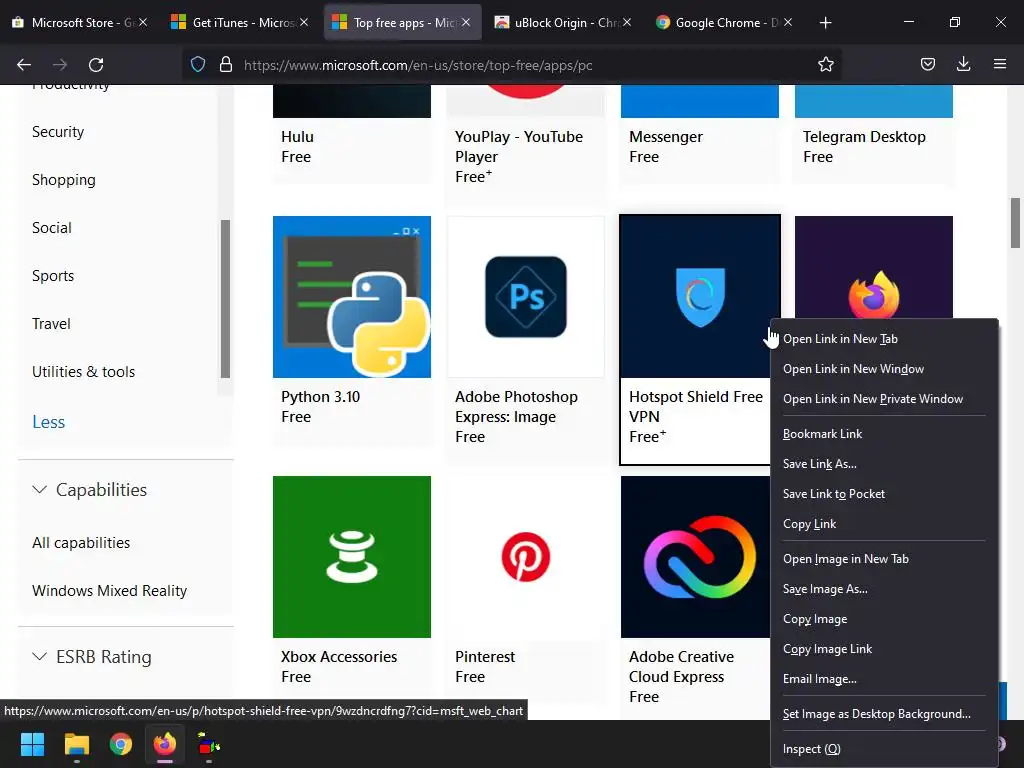Open the Firefox hamburger menu
The image size is (1024, 768).
tap(999, 64)
